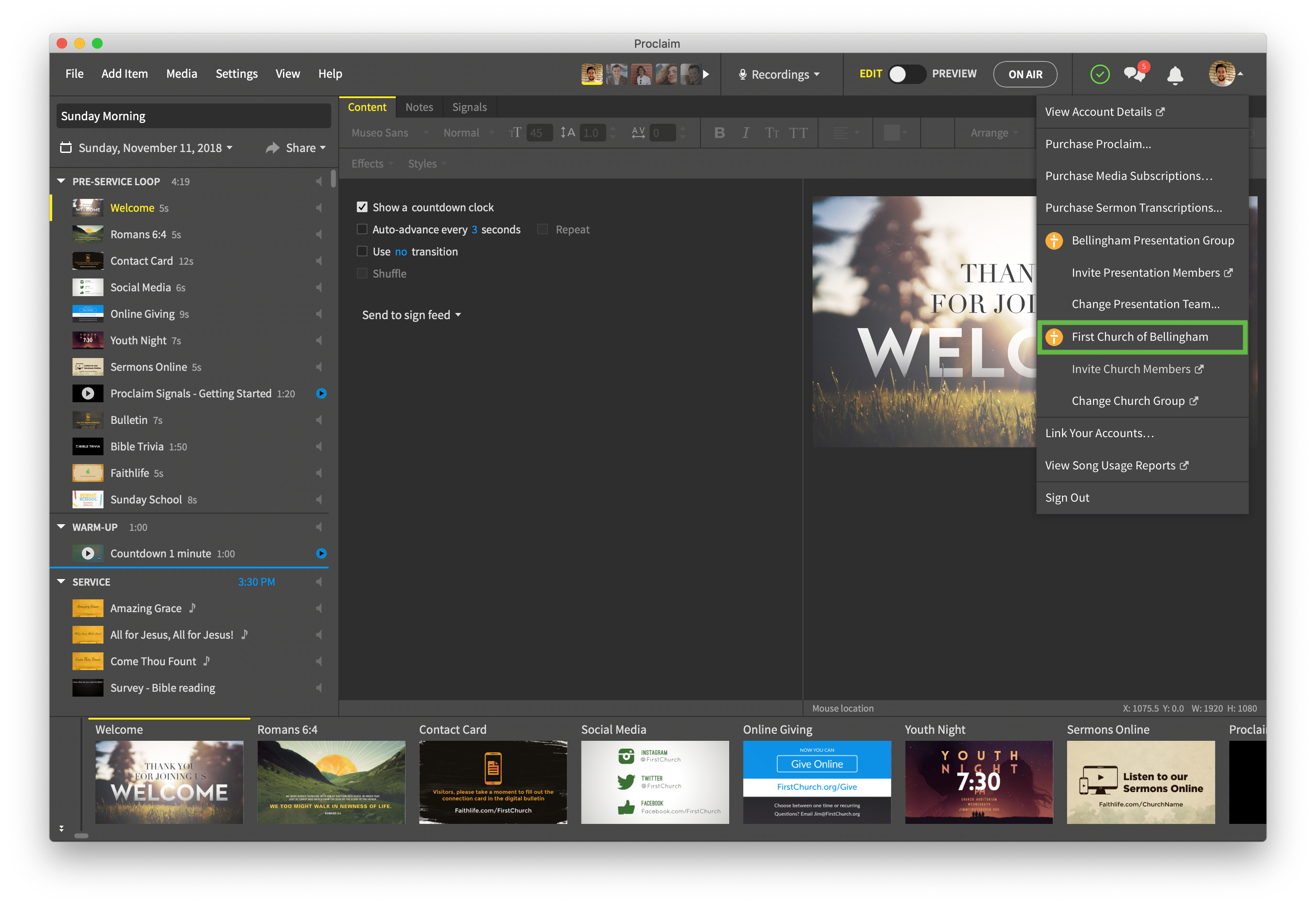Viewport: 1316px width, 907px height.
Task: Check the Repeat checkbox
Action: point(542,229)
